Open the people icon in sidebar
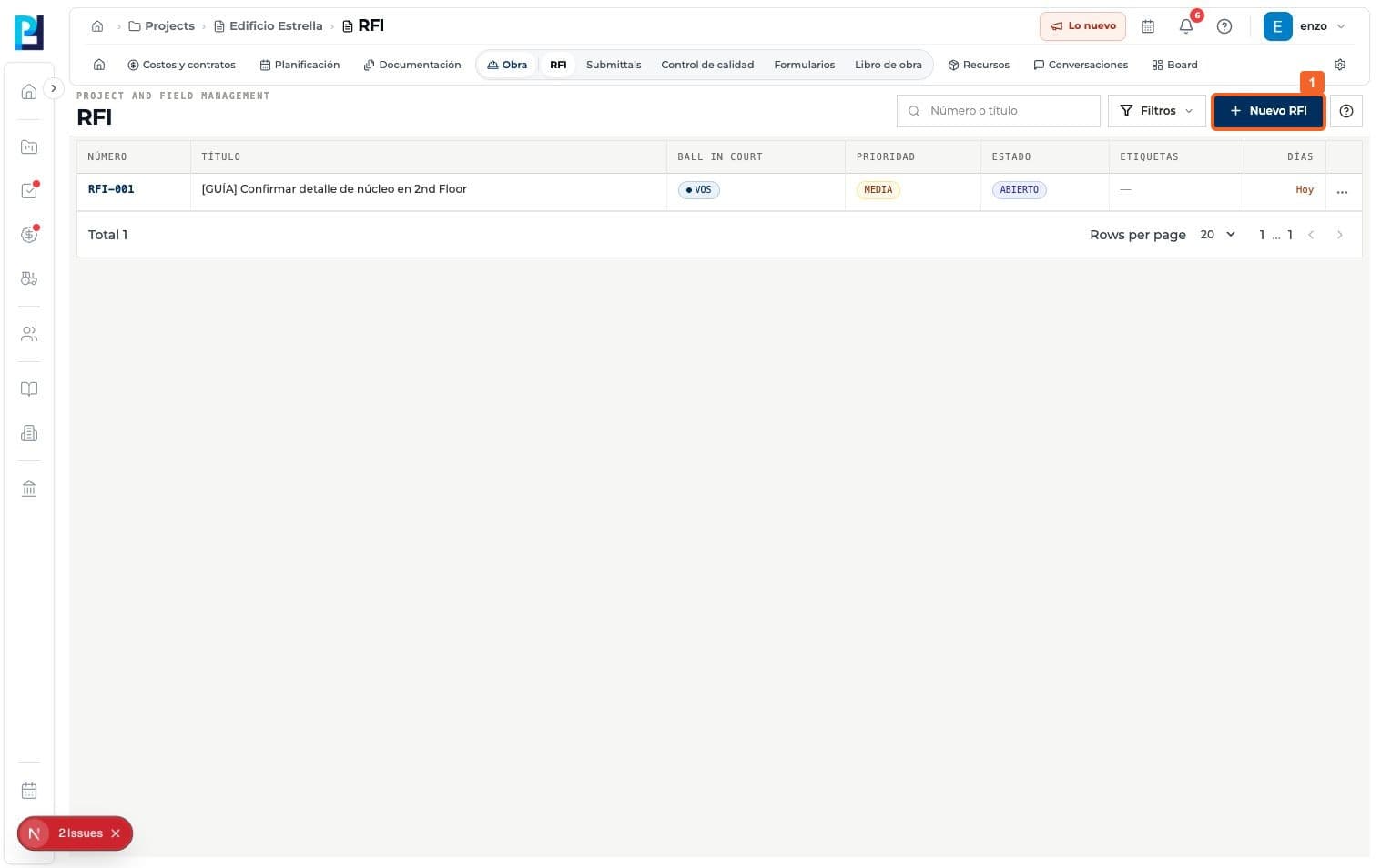Screen dimensions: 1381x868 (29, 334)
